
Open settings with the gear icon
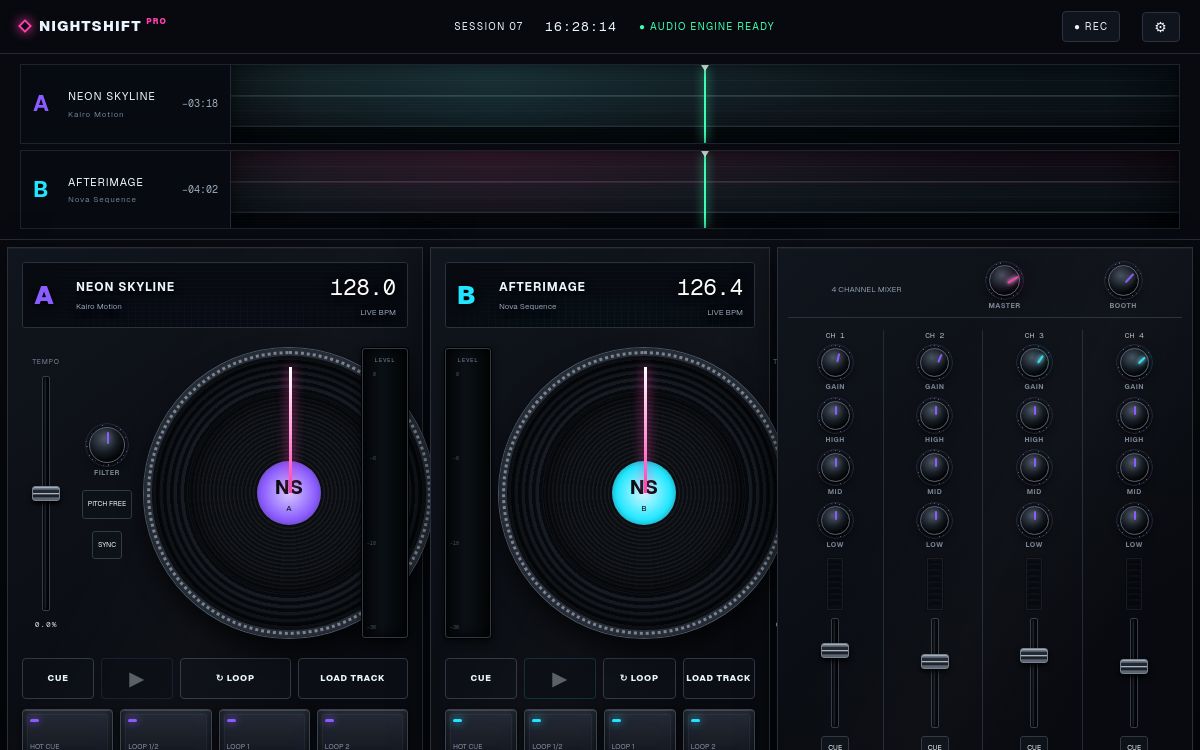click(x=1160, y=27)
